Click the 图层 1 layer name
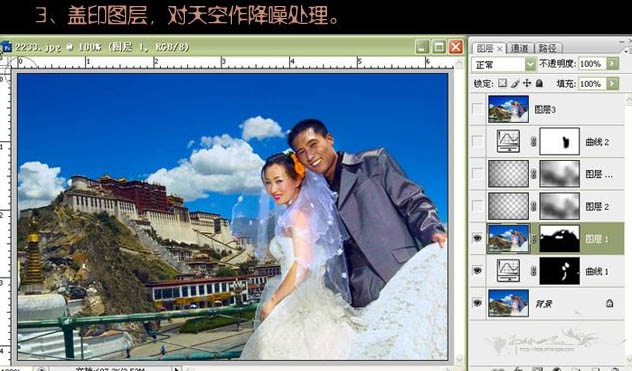Image resolution: width=632 pixels, height=371 pixels. point(597,239)
